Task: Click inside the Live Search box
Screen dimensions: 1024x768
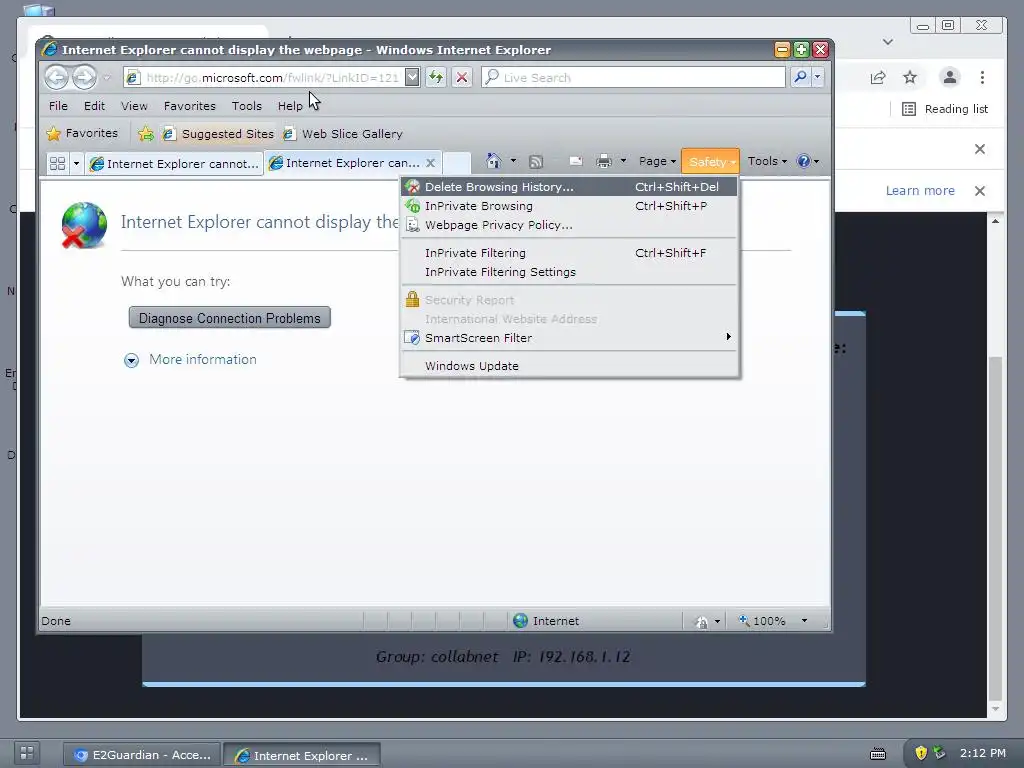Action: pos(633,77)
